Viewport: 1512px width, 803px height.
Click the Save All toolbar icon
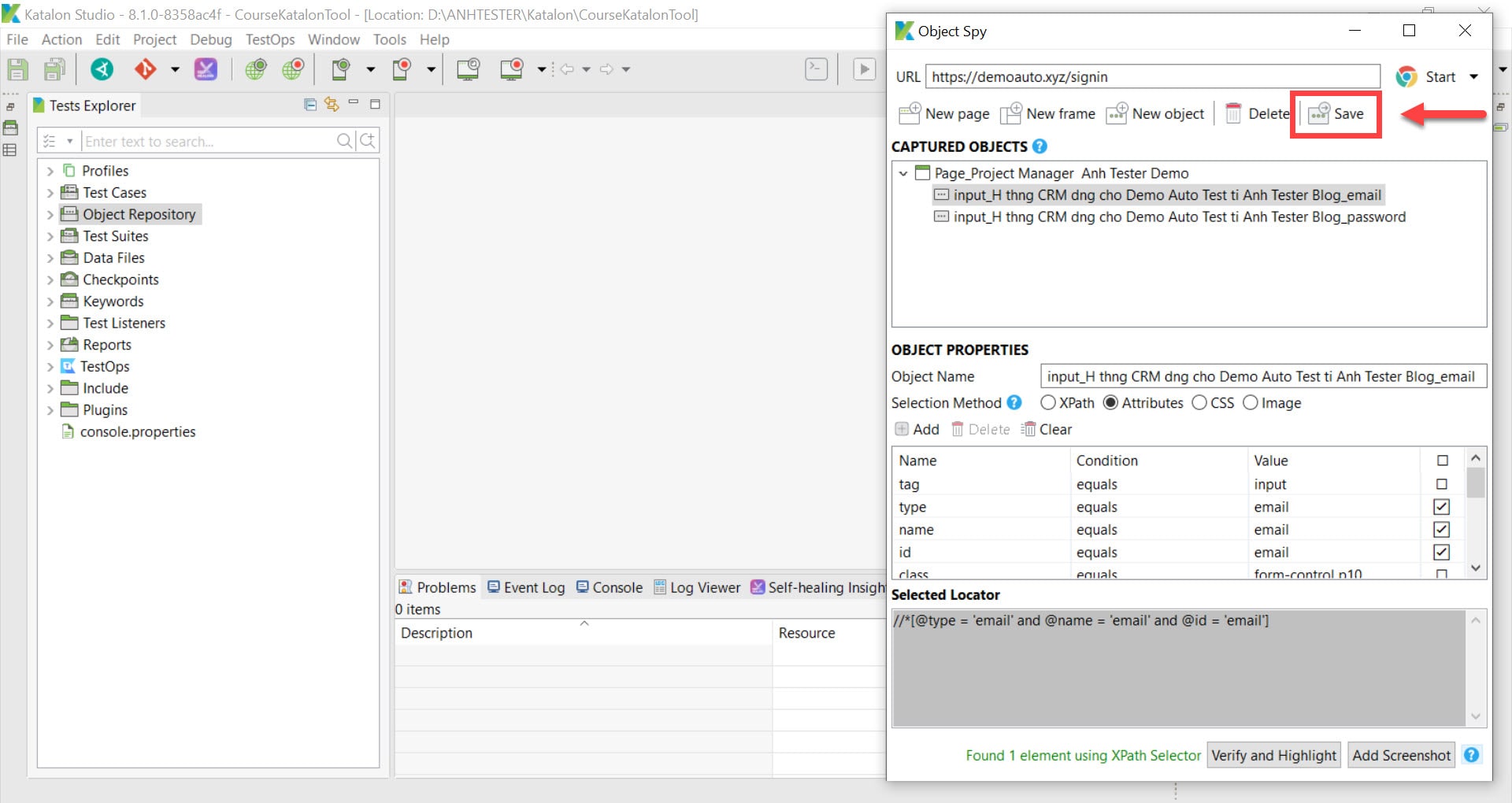(x=54, y=69)
